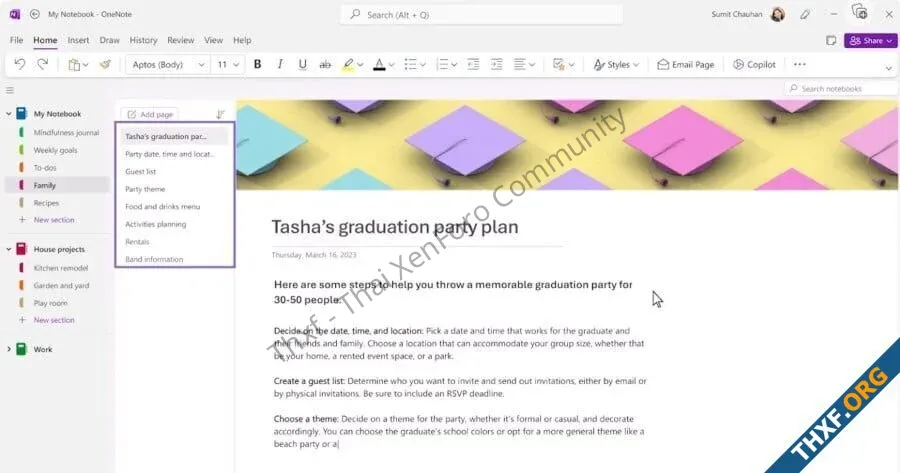Expand the Work notebook
Screen dimensions: 900x473
pos(10,349)
